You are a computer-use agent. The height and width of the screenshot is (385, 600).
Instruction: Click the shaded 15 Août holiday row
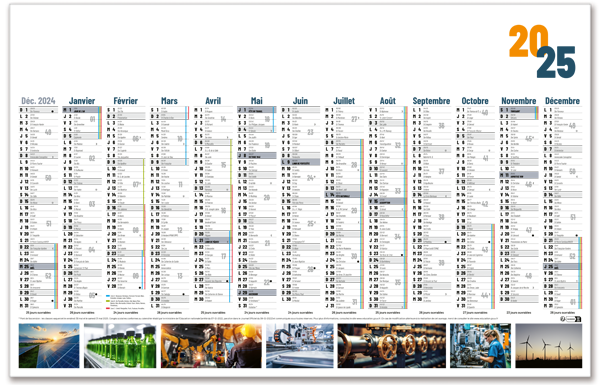click(x=387, y=201)
